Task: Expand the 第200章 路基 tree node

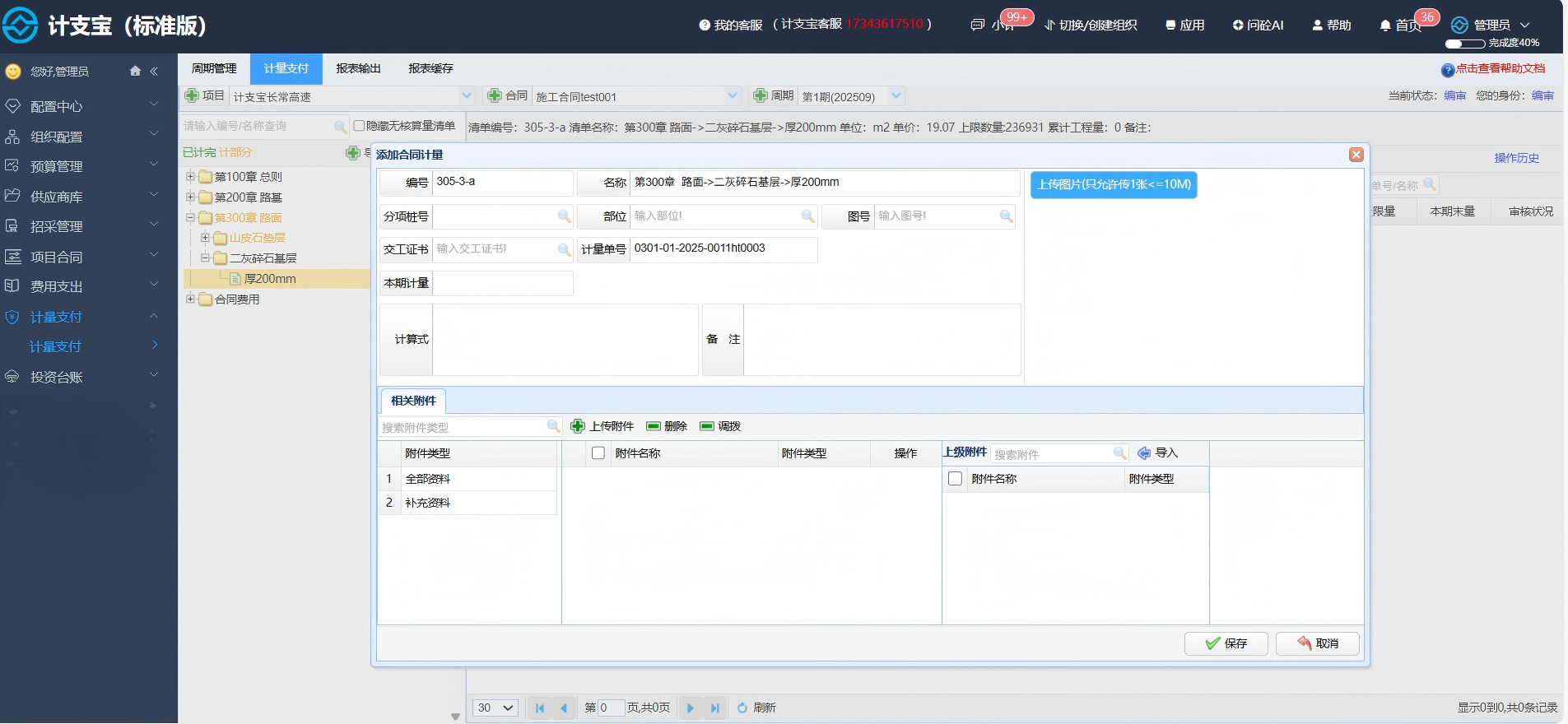Action: coord(190,197)
